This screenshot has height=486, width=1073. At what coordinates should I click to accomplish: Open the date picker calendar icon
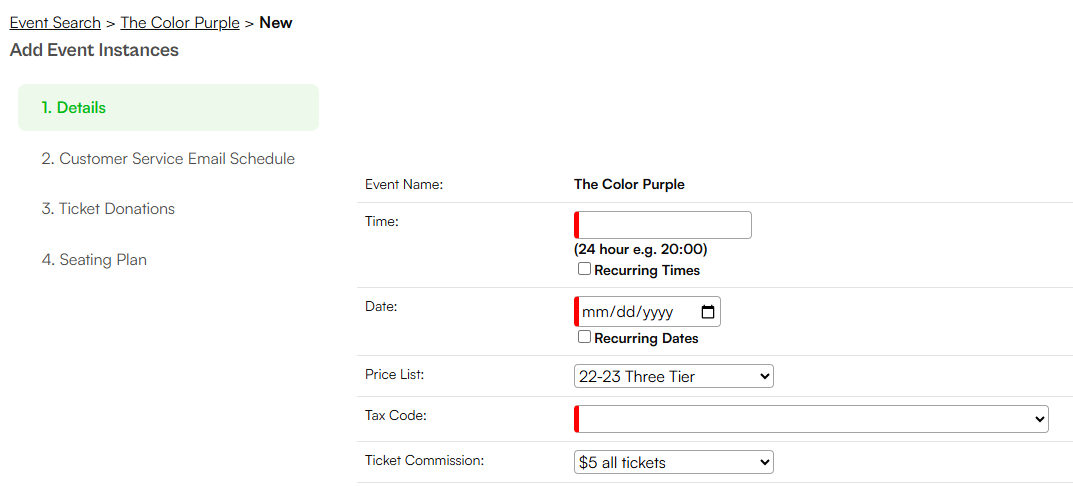click(x=708, y=312)
